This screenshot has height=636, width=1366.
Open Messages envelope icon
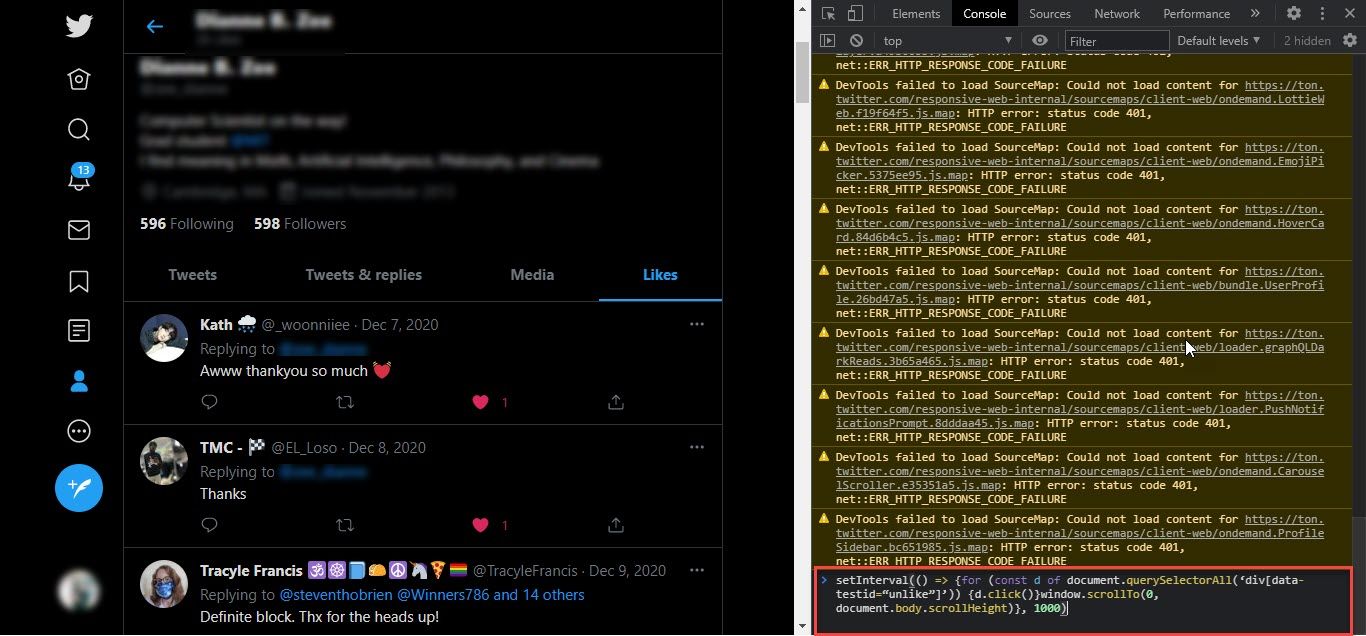(x=79, y=230)
